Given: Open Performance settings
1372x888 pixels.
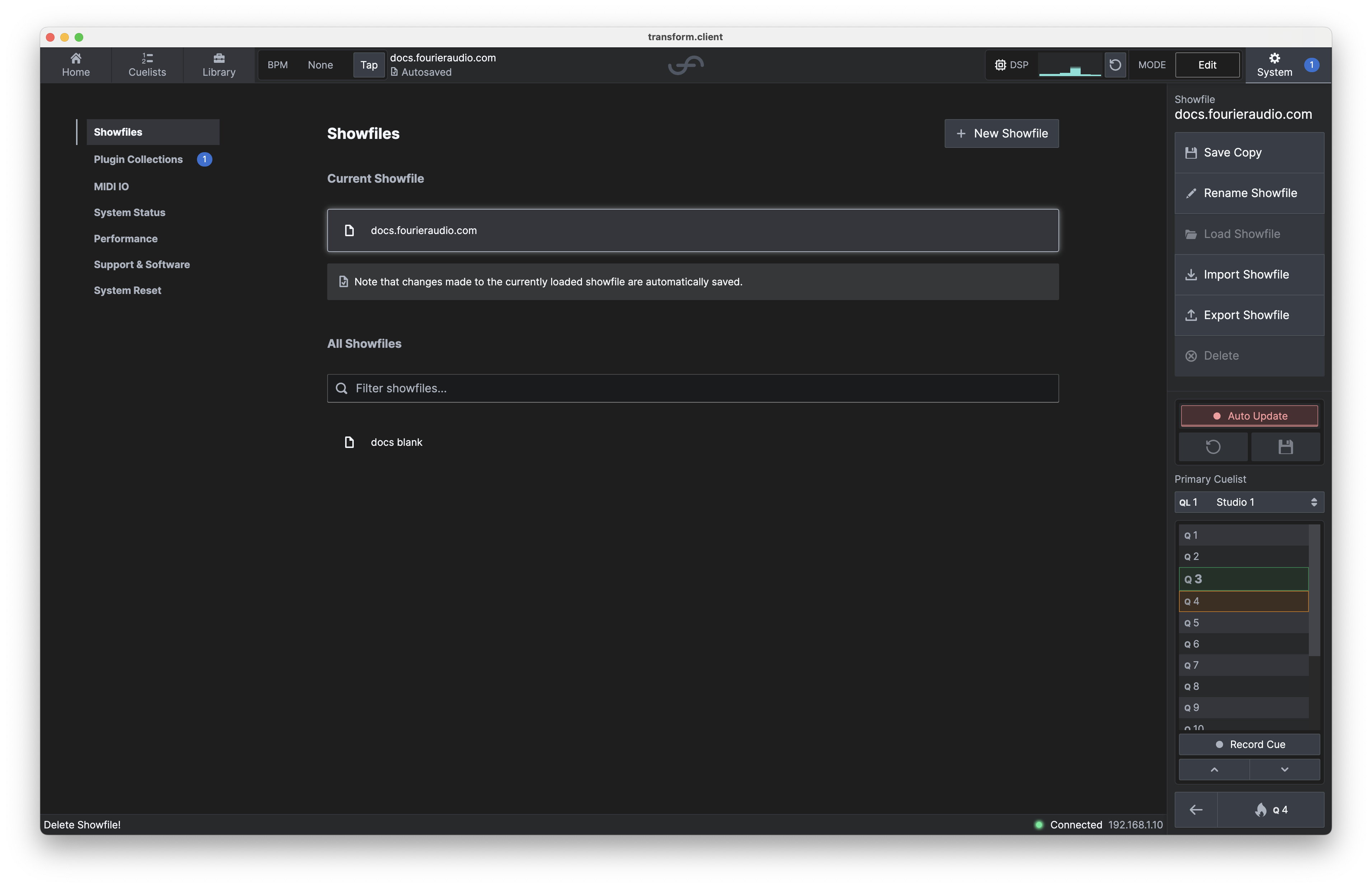Looking at the screenshot, I should coord(126,238).
